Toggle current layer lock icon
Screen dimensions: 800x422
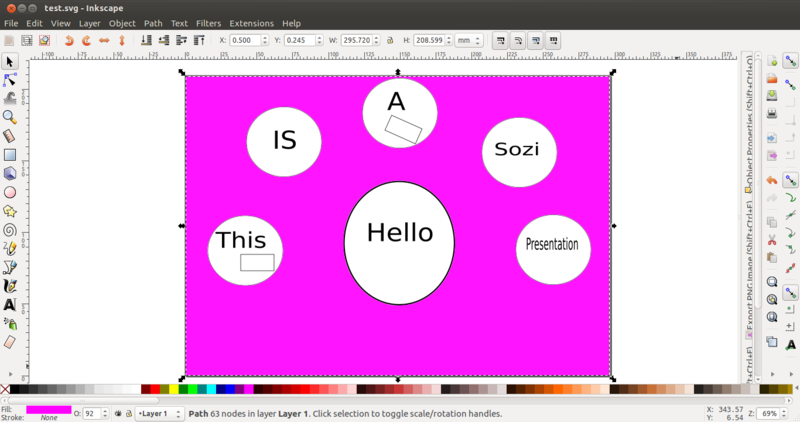(x=129, y=413)
